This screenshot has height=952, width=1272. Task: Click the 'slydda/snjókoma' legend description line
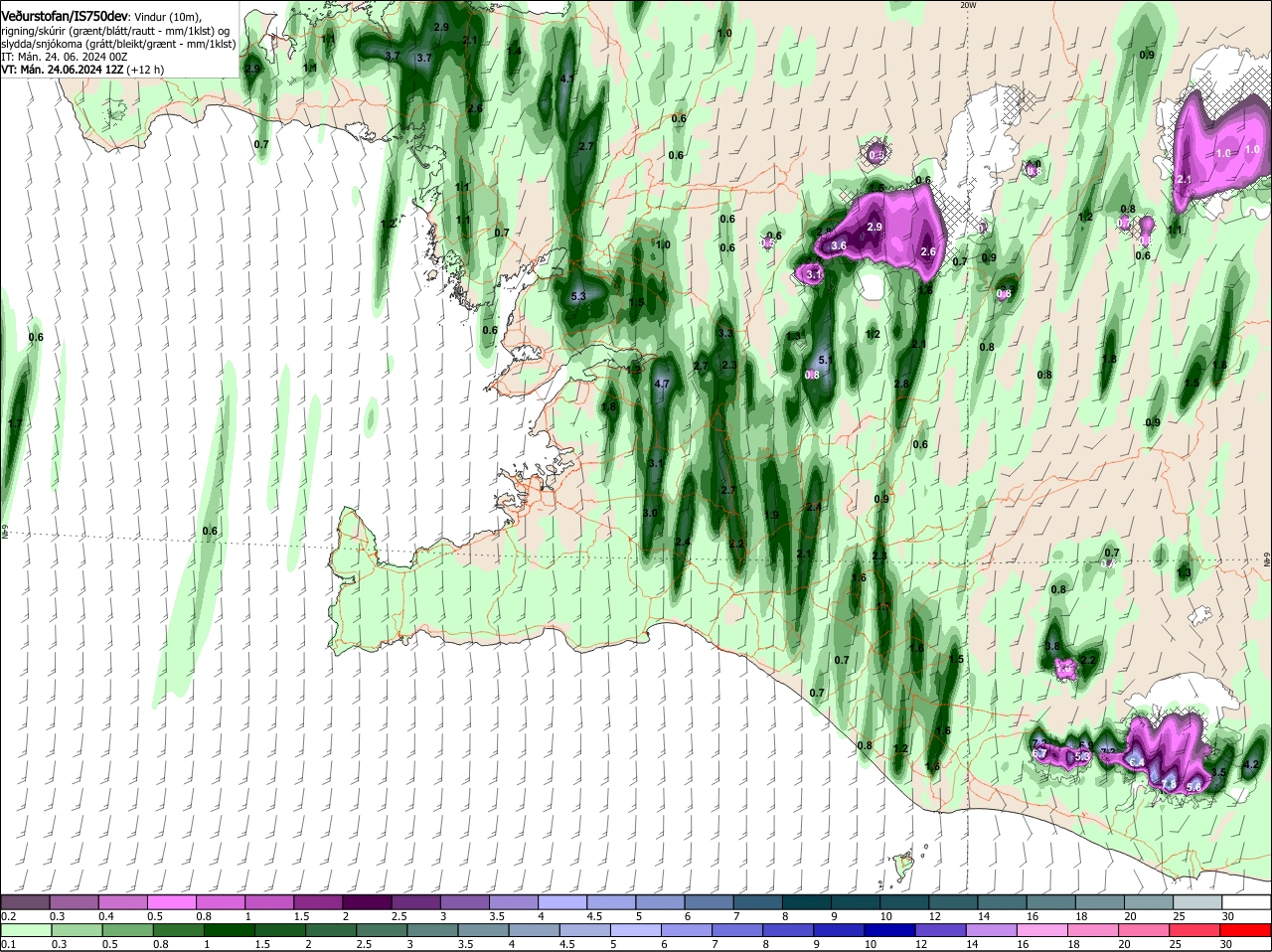point(118,44)
